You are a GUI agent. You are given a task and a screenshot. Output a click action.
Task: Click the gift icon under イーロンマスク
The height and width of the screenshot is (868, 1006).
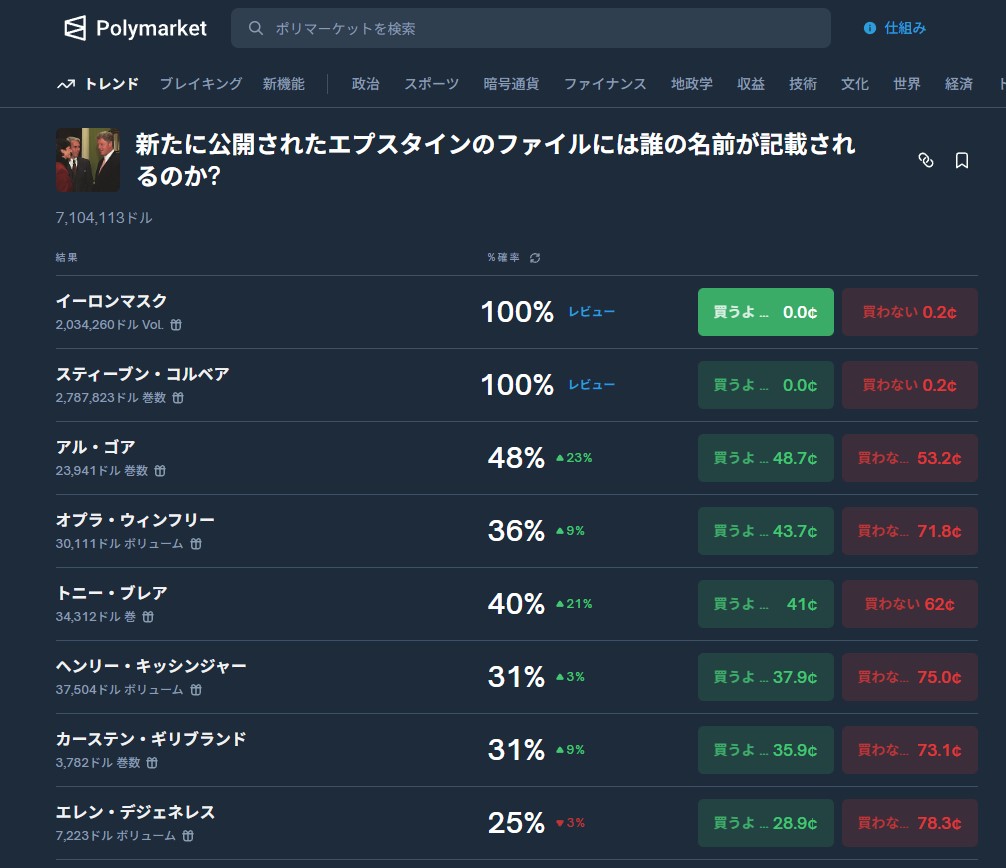[176, 325]
